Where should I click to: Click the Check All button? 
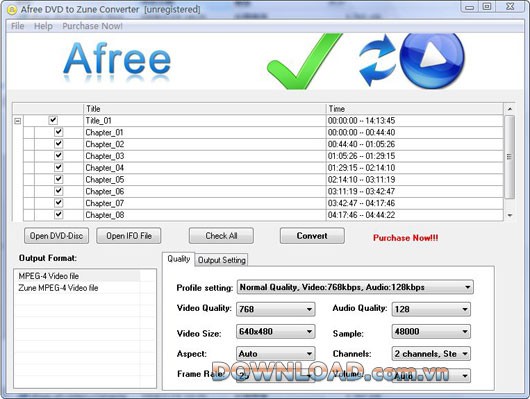[x=221, y=236]
